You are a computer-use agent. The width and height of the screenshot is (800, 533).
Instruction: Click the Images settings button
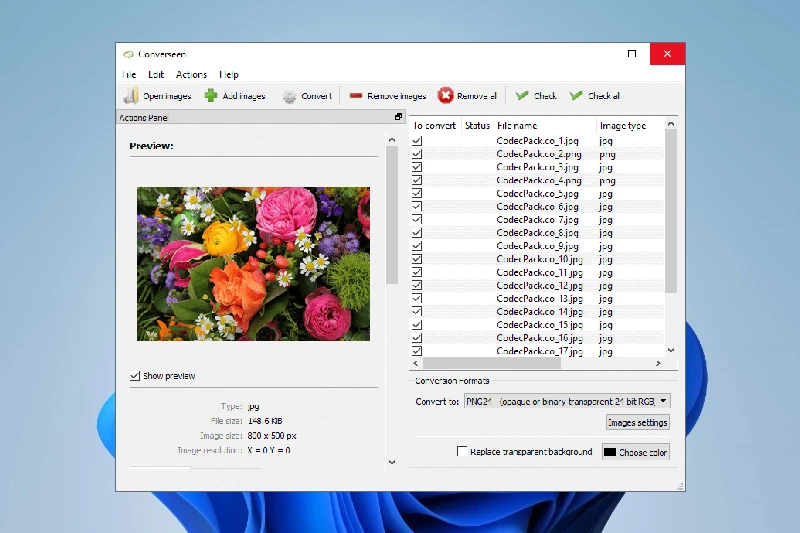[637, 423]
